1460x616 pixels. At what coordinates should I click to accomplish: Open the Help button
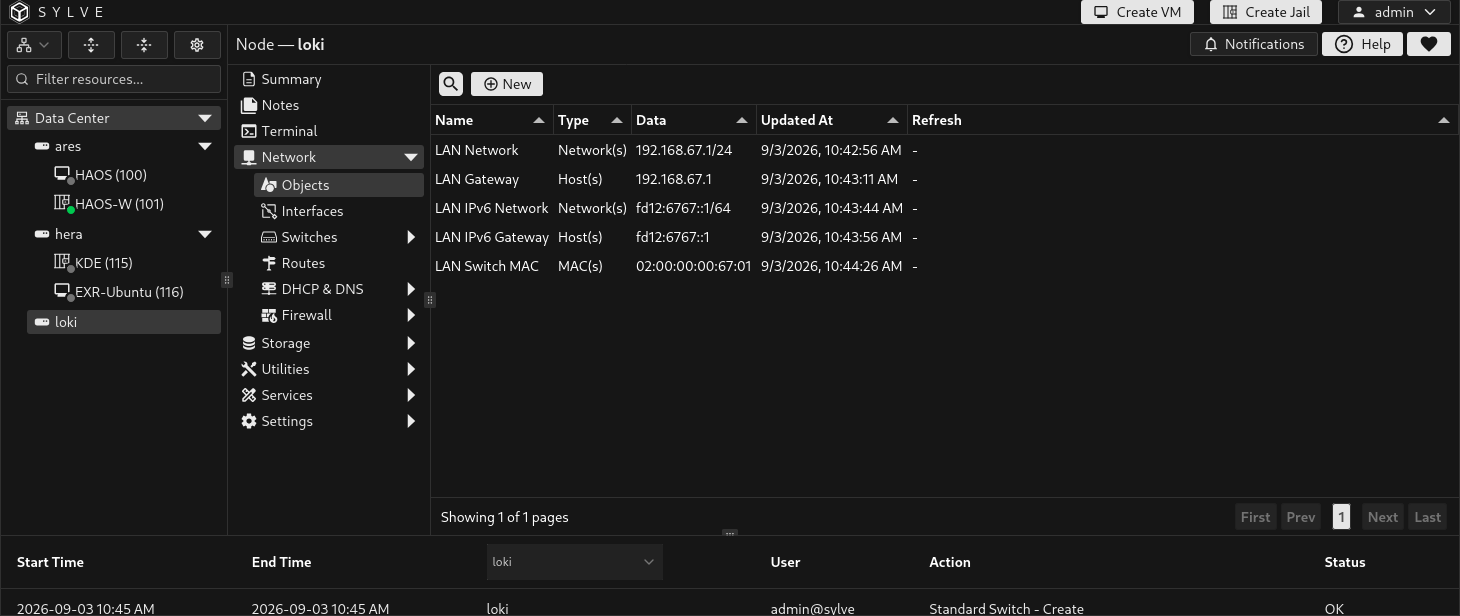(1362, 44)
